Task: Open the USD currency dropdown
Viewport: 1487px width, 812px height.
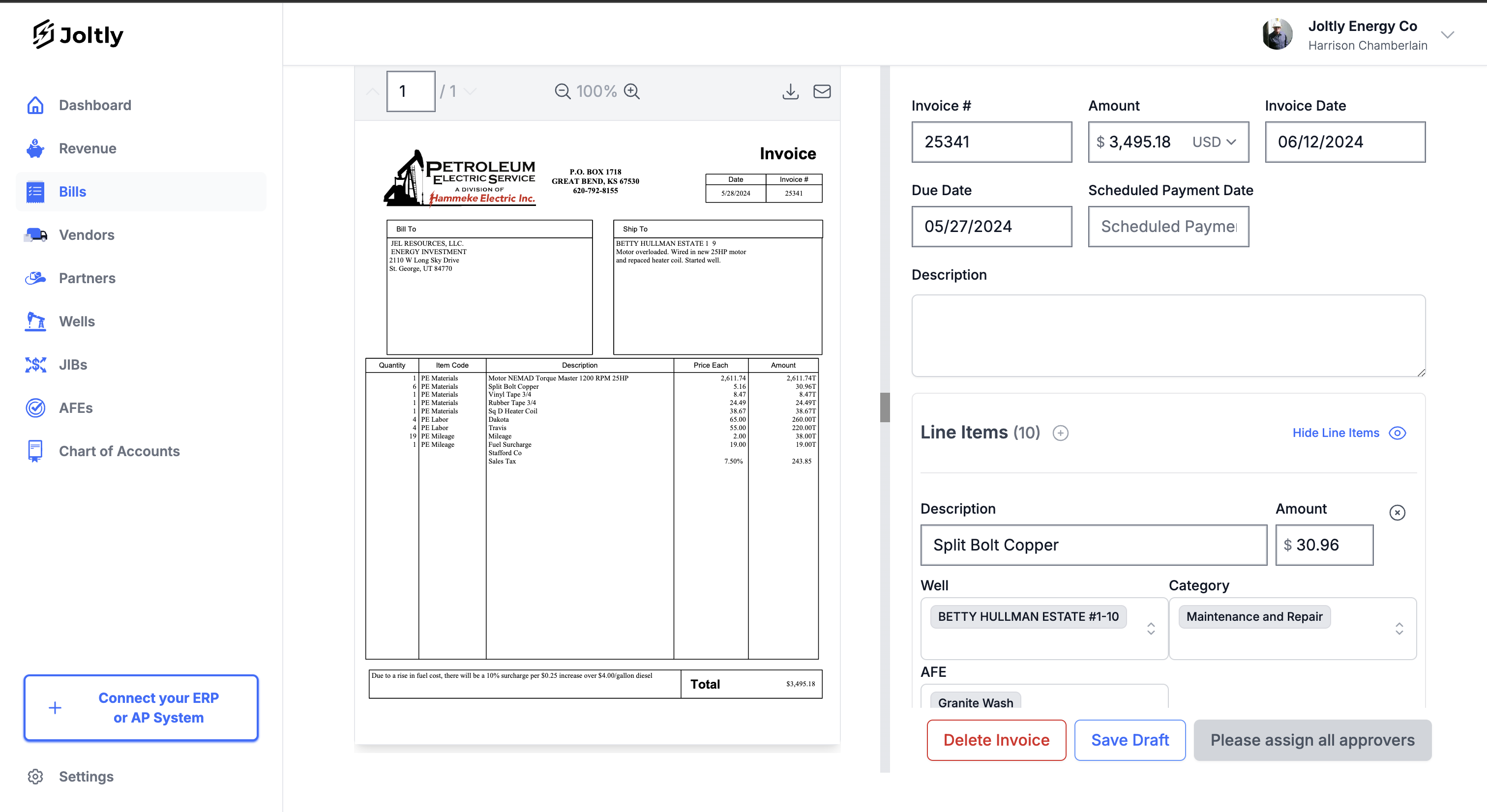Action: coord(1215,142)
